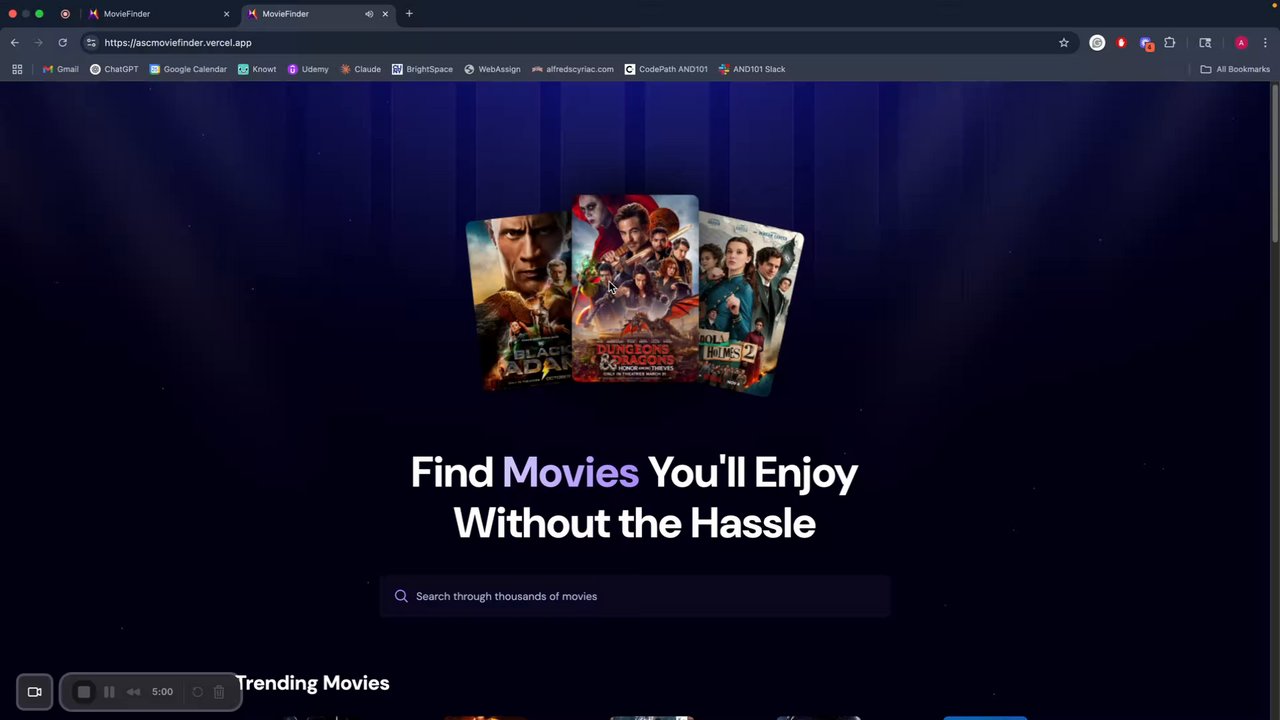Click the magnifier icon in search field
The width and height of the screenshot is (1280, 720).
tap(401, 596)
